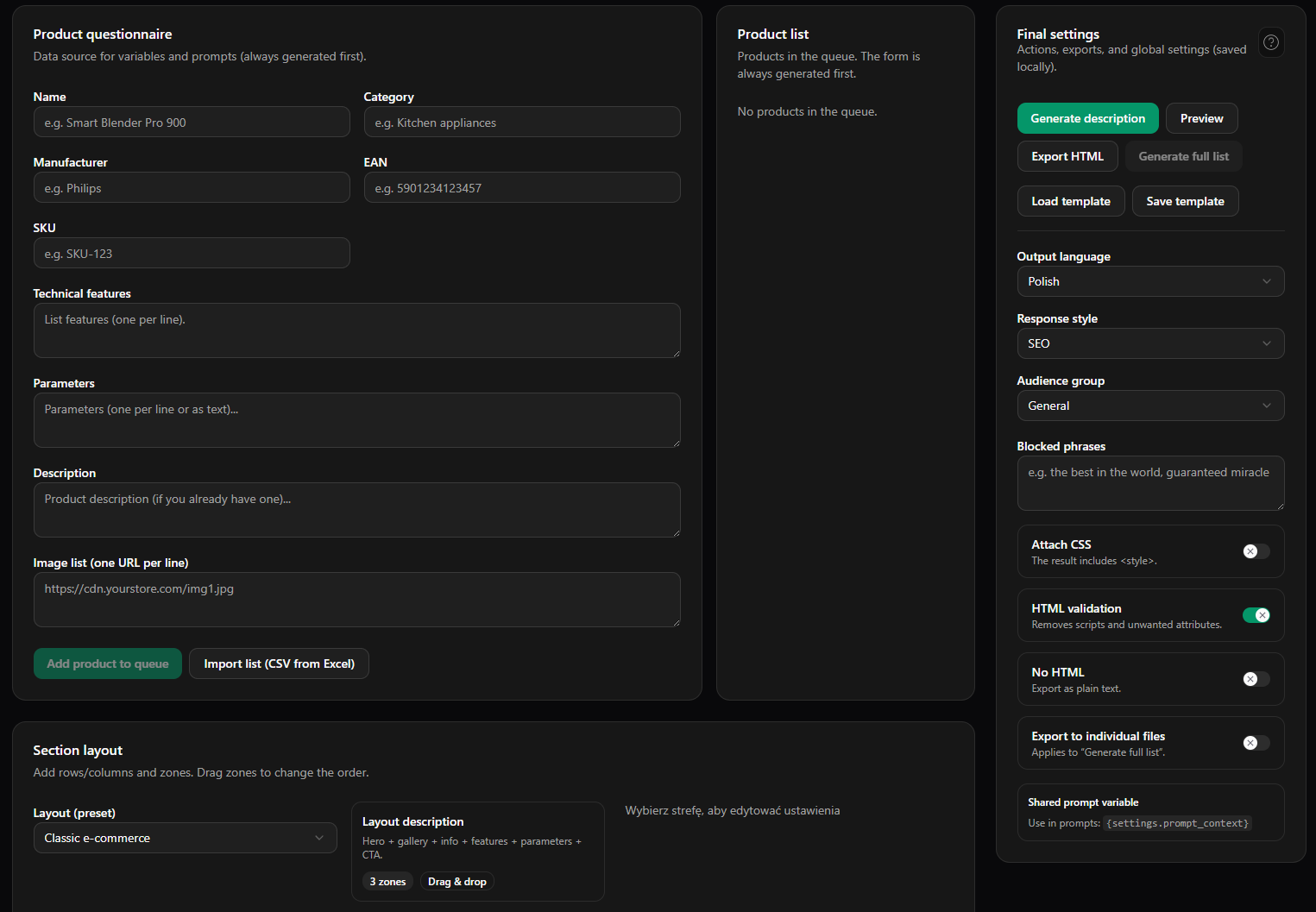Click Import list (CSV from Excel)
The width and height of the screenshot is (1316, 912).
point(279,664)
